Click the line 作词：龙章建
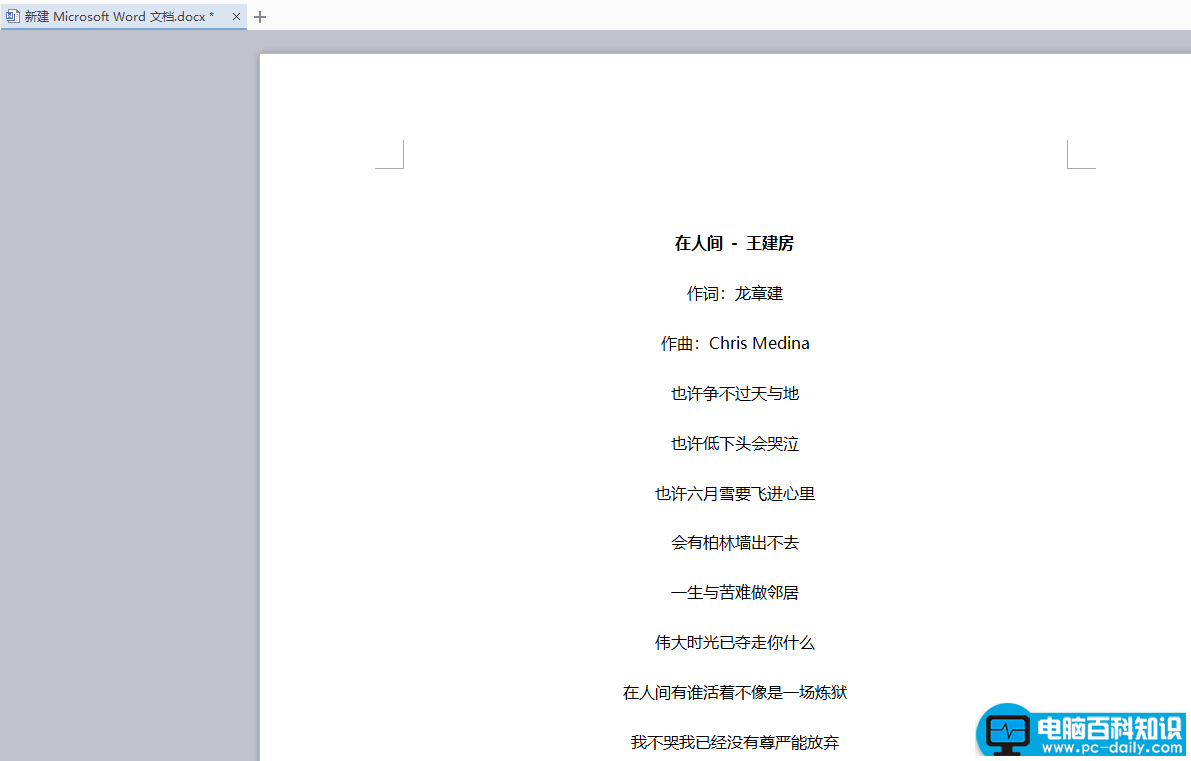The width and height of the screenshot is (1191, 761). pyautogui.click(x=735, y=293)
